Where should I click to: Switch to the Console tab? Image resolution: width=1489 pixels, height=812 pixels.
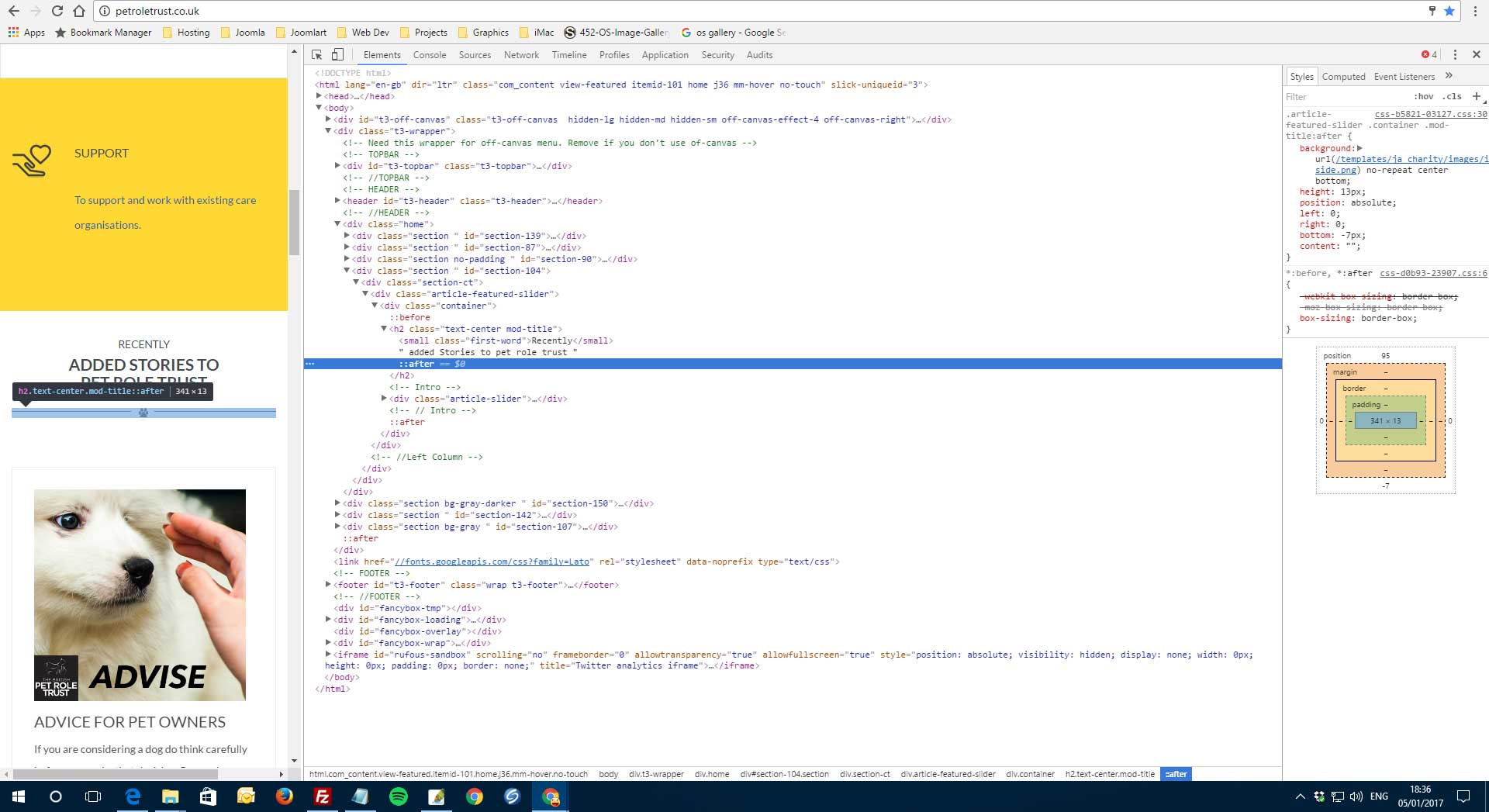(x=429, y=55)
